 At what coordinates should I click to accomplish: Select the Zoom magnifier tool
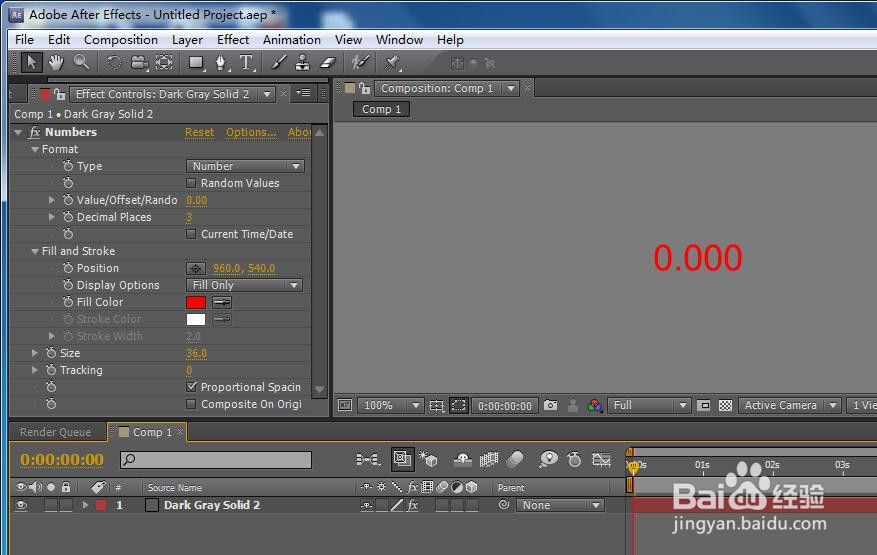[82, 62]
